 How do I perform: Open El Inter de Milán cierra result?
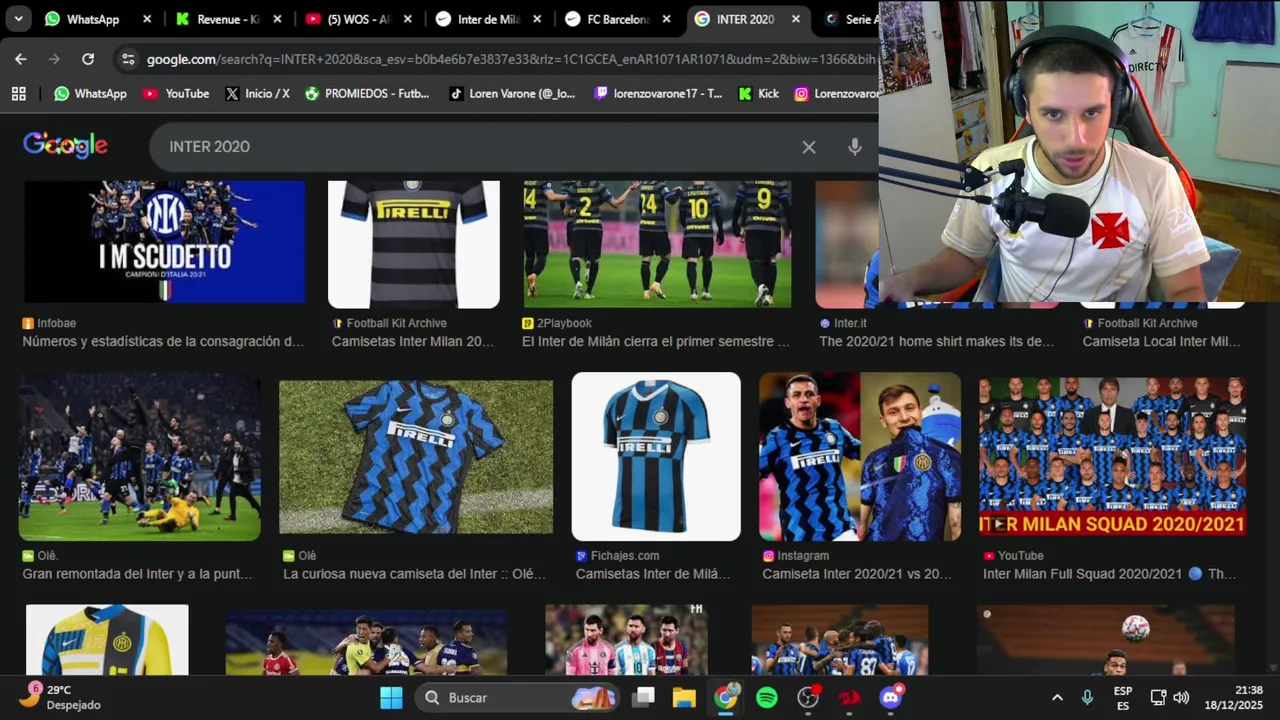pos(656,341)
